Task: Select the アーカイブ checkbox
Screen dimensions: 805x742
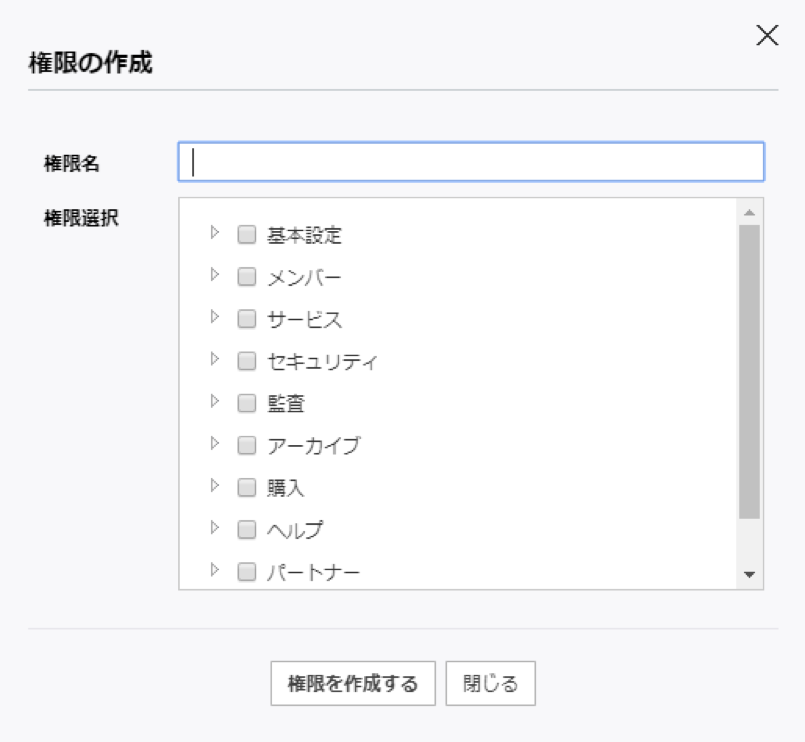Action: [246, 445]
